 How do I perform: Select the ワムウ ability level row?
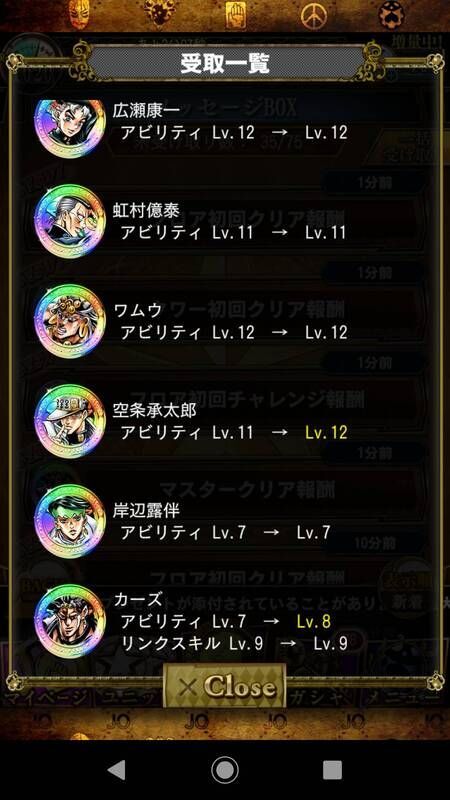click(234, 333)
